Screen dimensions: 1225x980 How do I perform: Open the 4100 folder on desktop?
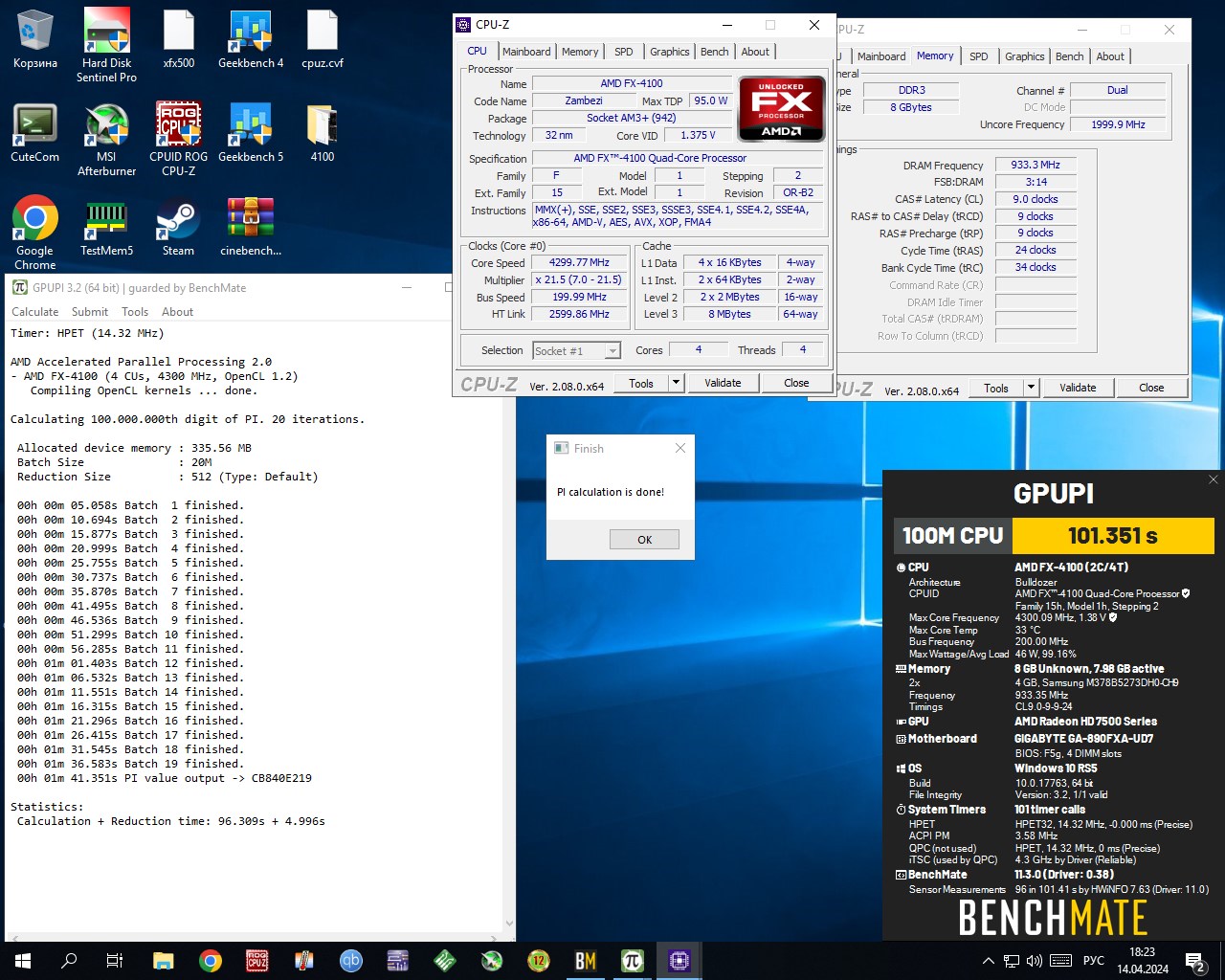323,133
